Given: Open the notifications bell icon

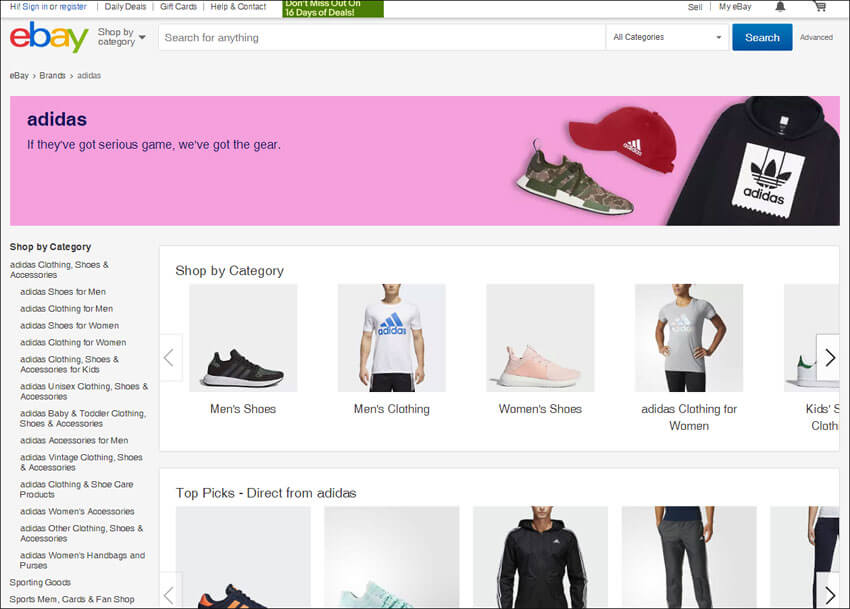Looking at the screenshot, I should pyautogui.click(x=780, y=7).
